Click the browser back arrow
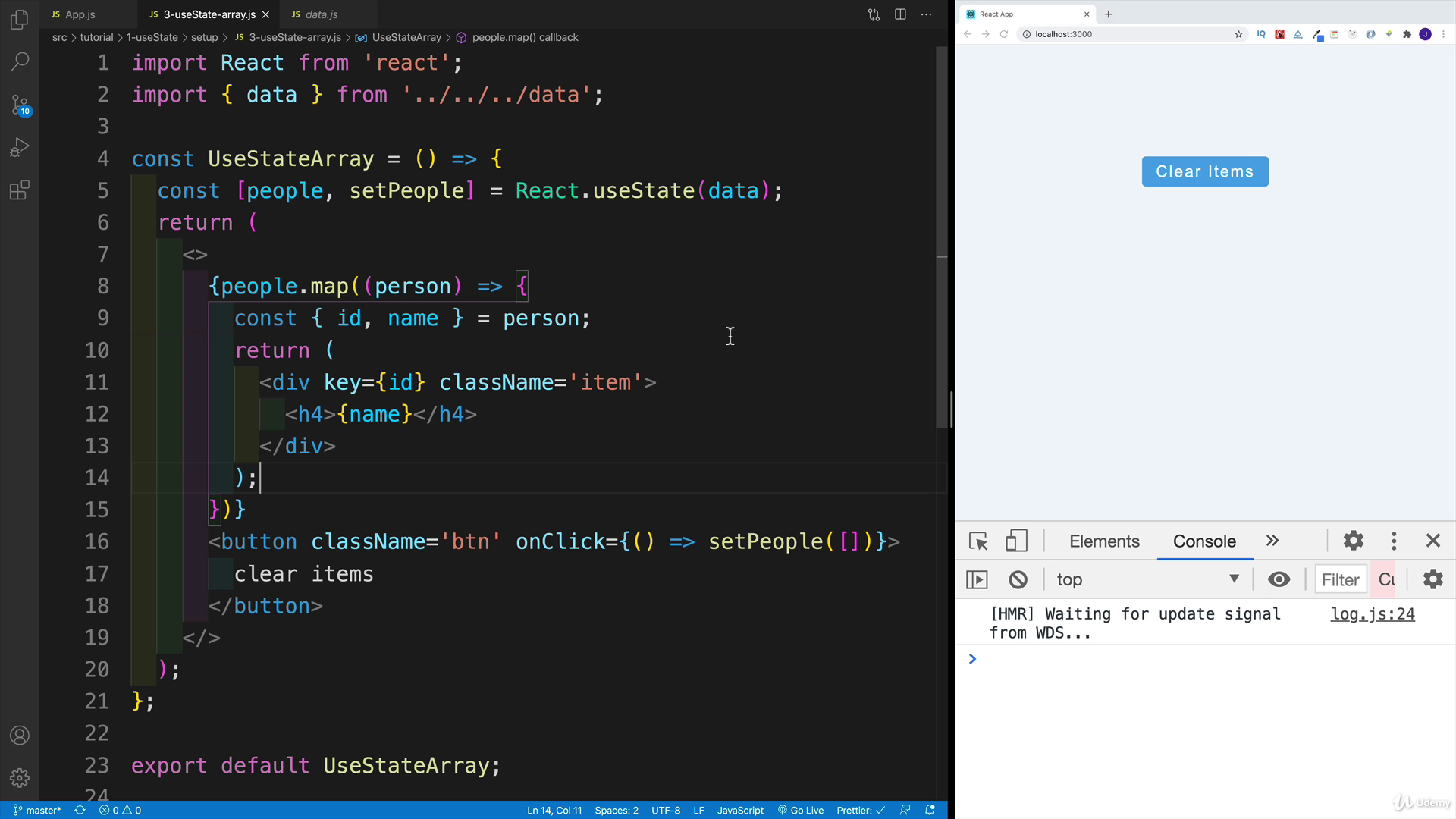 coord(967,34)
